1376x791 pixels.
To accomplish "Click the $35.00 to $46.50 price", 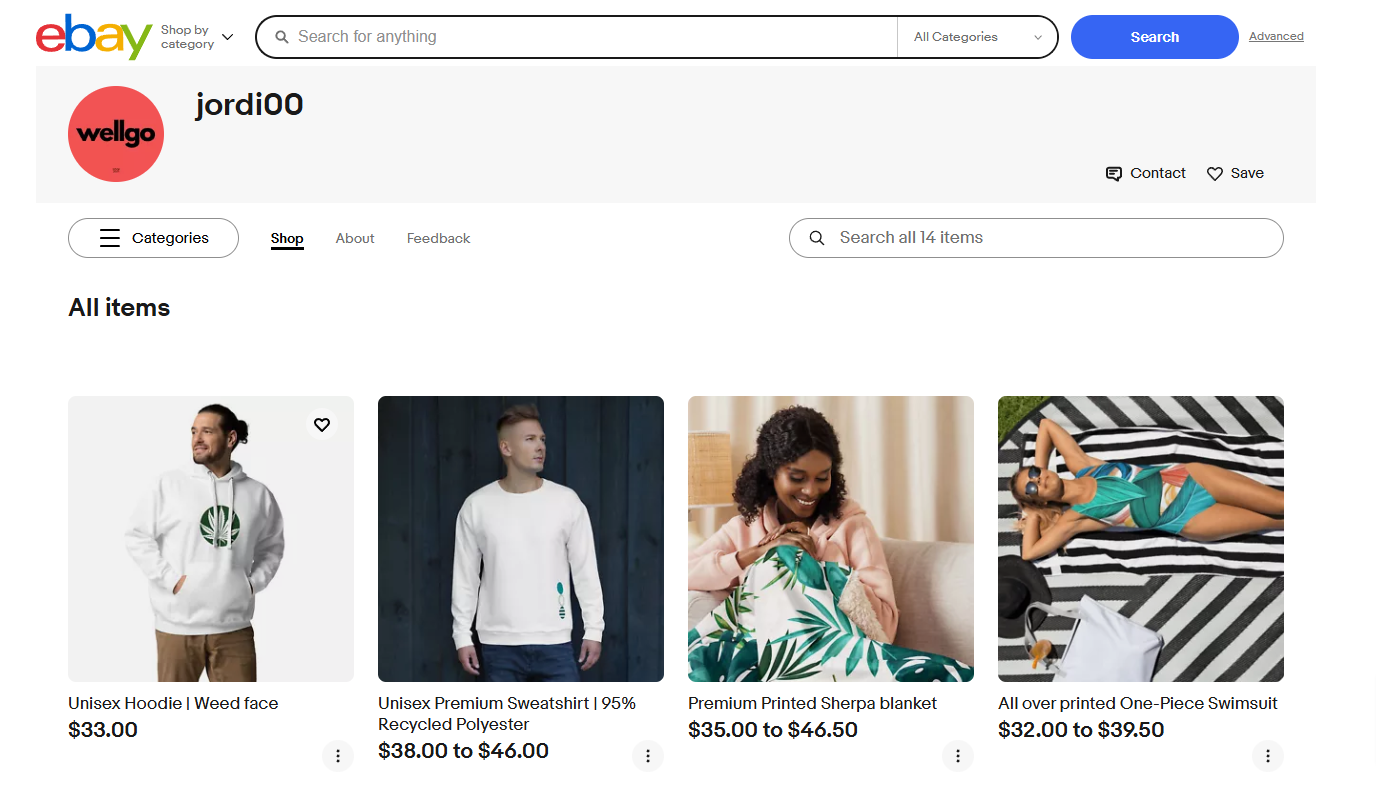I will click(x=773, y=730).
